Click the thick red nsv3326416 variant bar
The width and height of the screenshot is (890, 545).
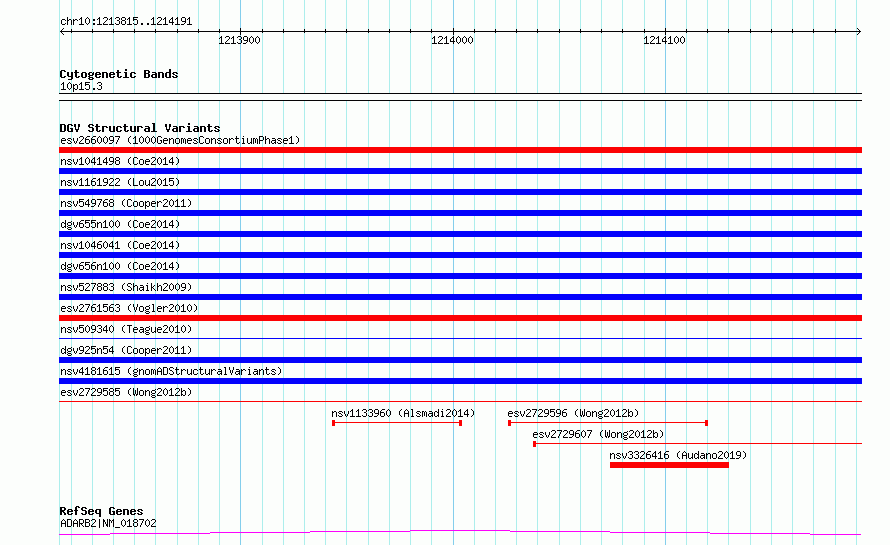[x=669, y=465]
